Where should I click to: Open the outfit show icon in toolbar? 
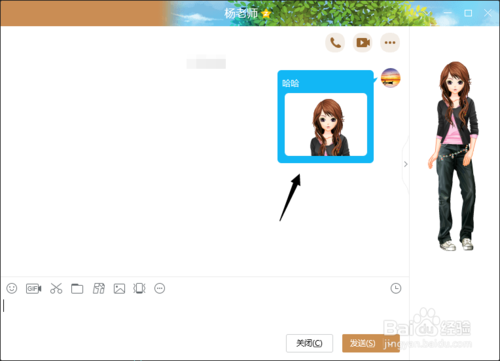coord(99,288)
